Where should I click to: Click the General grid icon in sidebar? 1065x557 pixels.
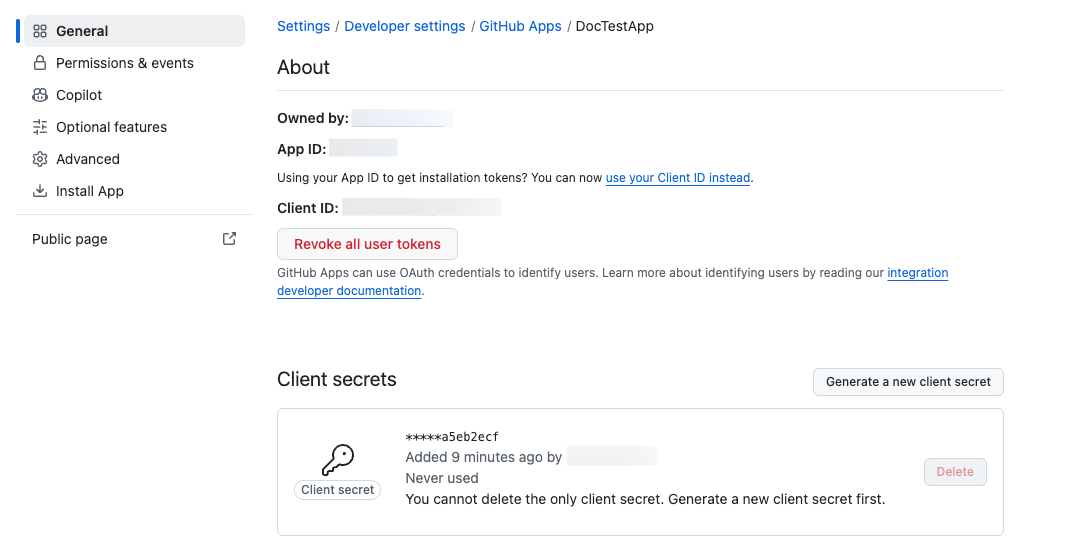pyautogui.click(x=40, y=31)
